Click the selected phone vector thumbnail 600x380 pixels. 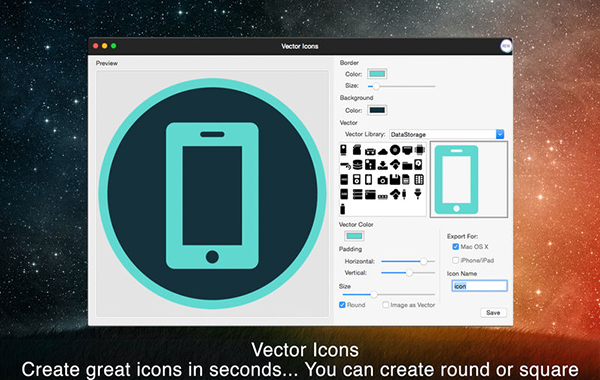tap(469, 179)
